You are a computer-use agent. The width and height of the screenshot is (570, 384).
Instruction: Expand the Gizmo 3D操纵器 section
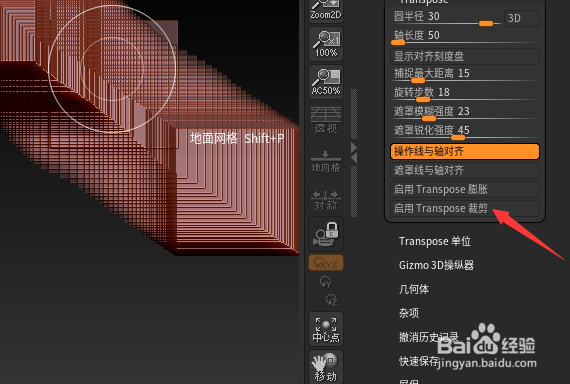click(x=436, y=265)
